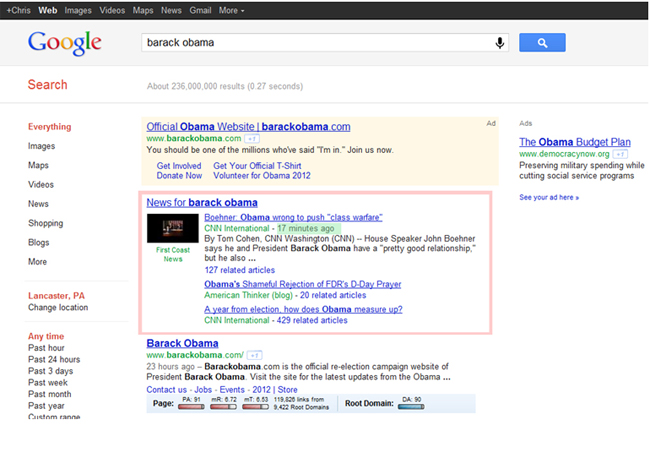Open The Obama Budget Plan ad
This screenshot has height=469, width=650.
coord(575,142)
